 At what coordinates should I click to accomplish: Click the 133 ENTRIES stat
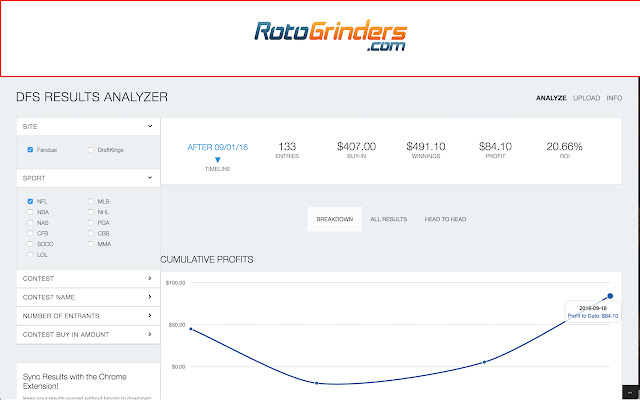(x=287, y=150)
